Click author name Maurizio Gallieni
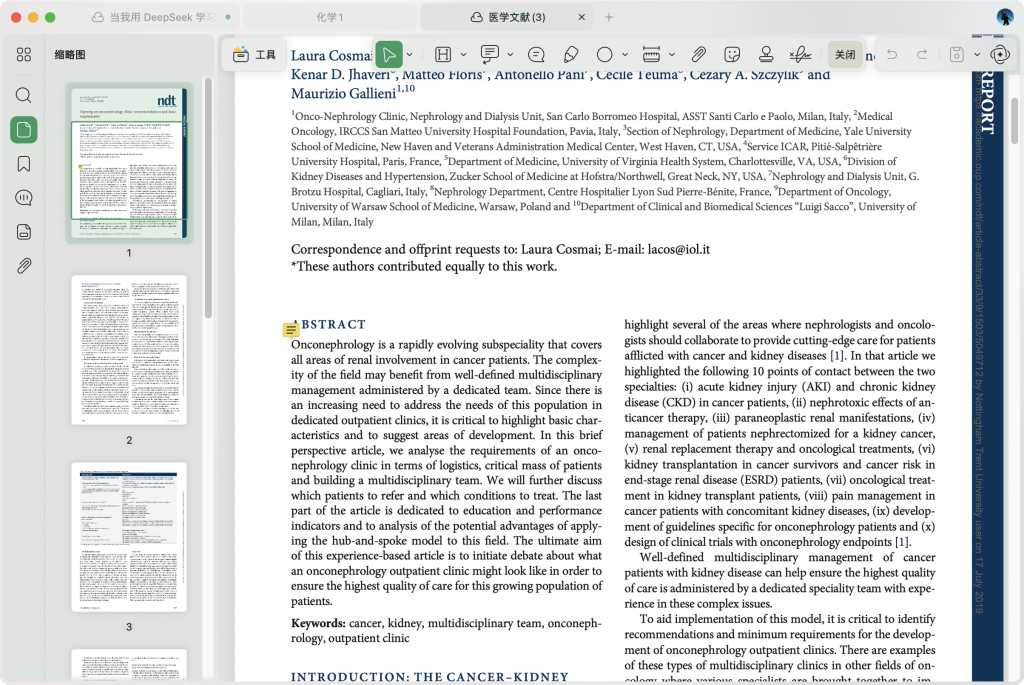The image size is (1024, 685). click(344, 93)
